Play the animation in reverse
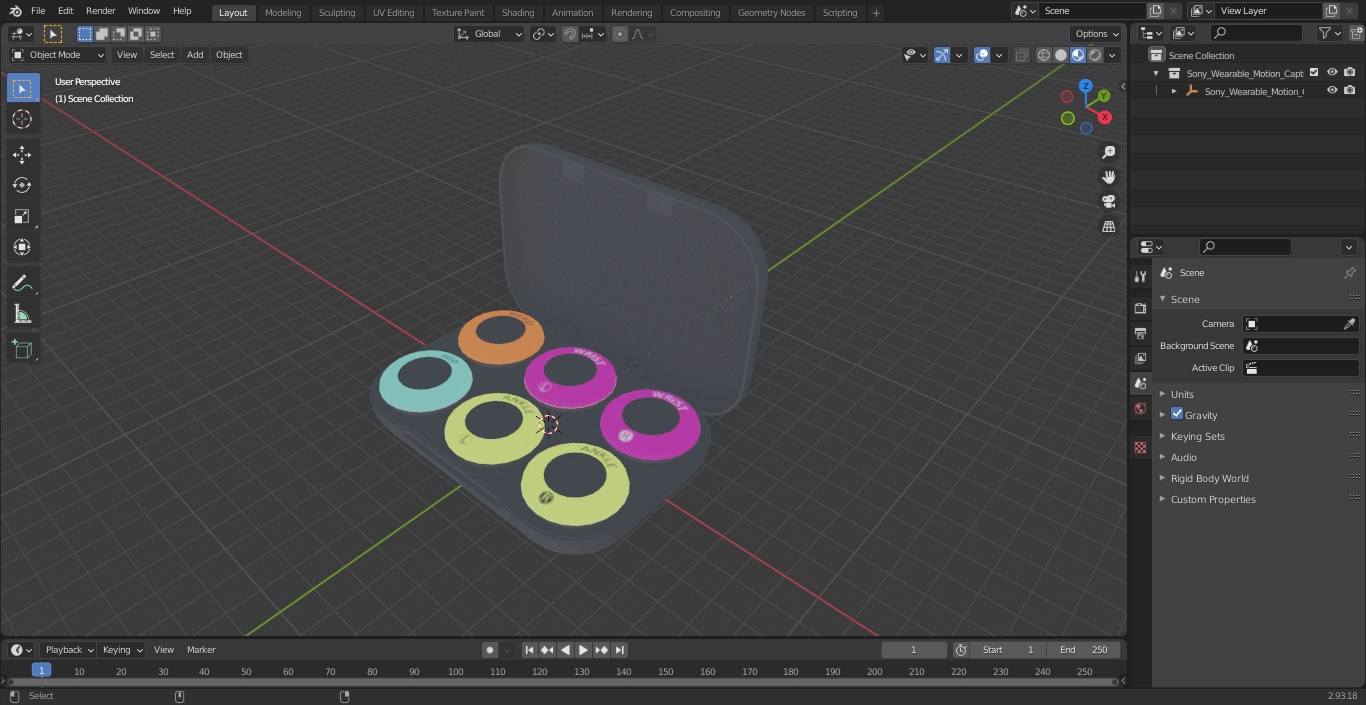The height and width of the screenshot is (705, 1366). pyautogui.click(x=566, y=650)
